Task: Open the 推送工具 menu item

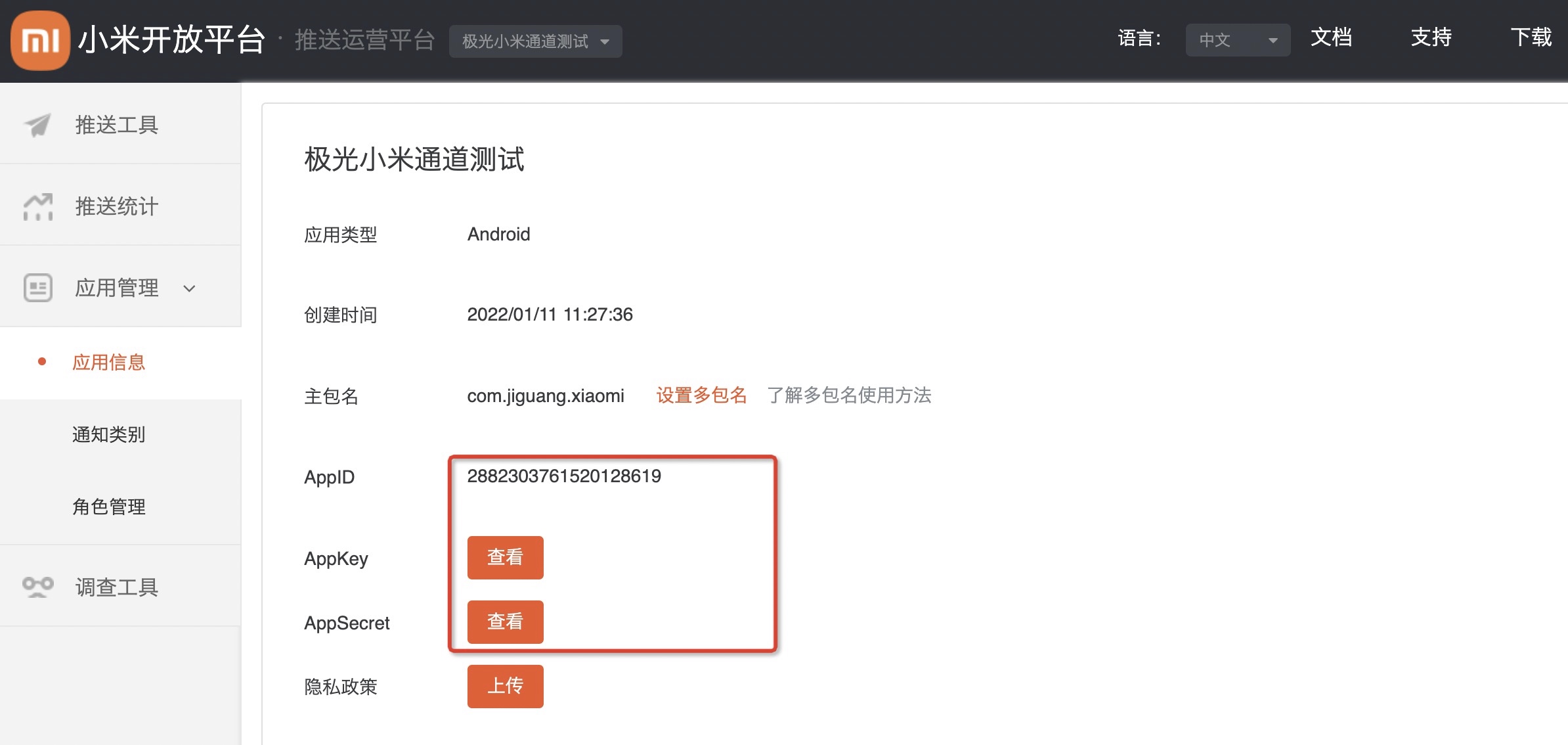Action: (117, 125)
